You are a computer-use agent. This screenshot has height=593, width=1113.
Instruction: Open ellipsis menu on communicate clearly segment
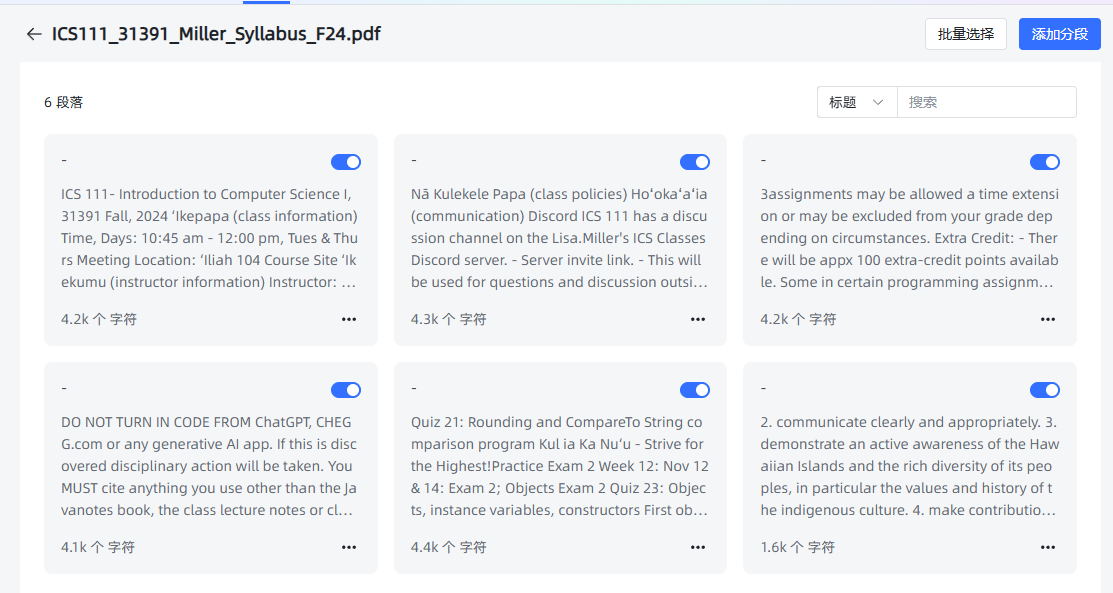click(x=1048, y=547)
